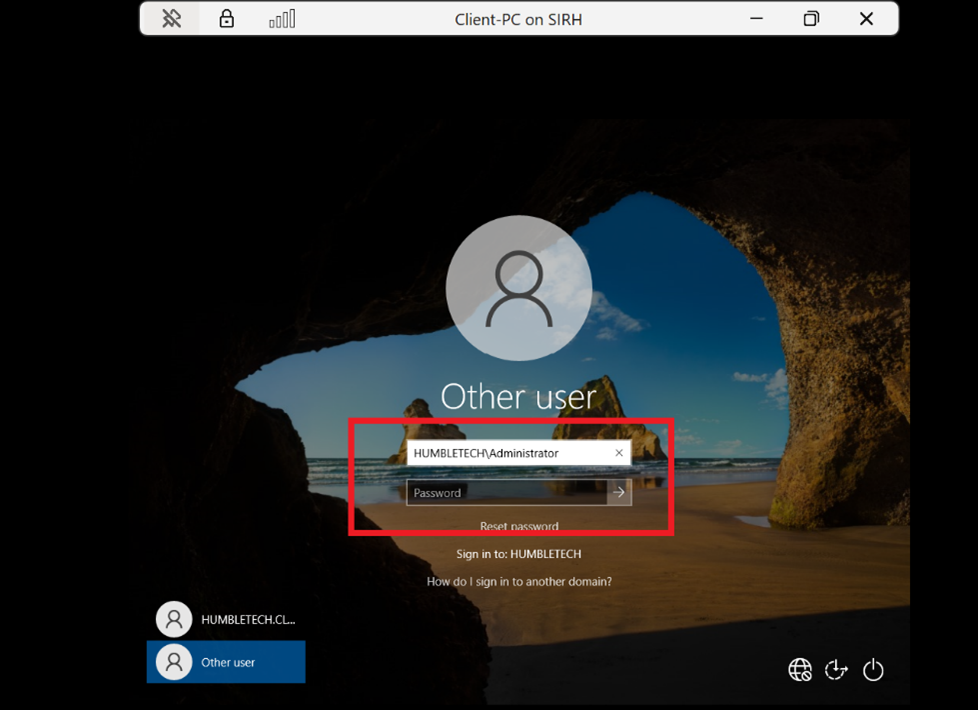Click the lock icon in connection bar
This screenshot has height=710, width=978.
click(x=227, y=19)
